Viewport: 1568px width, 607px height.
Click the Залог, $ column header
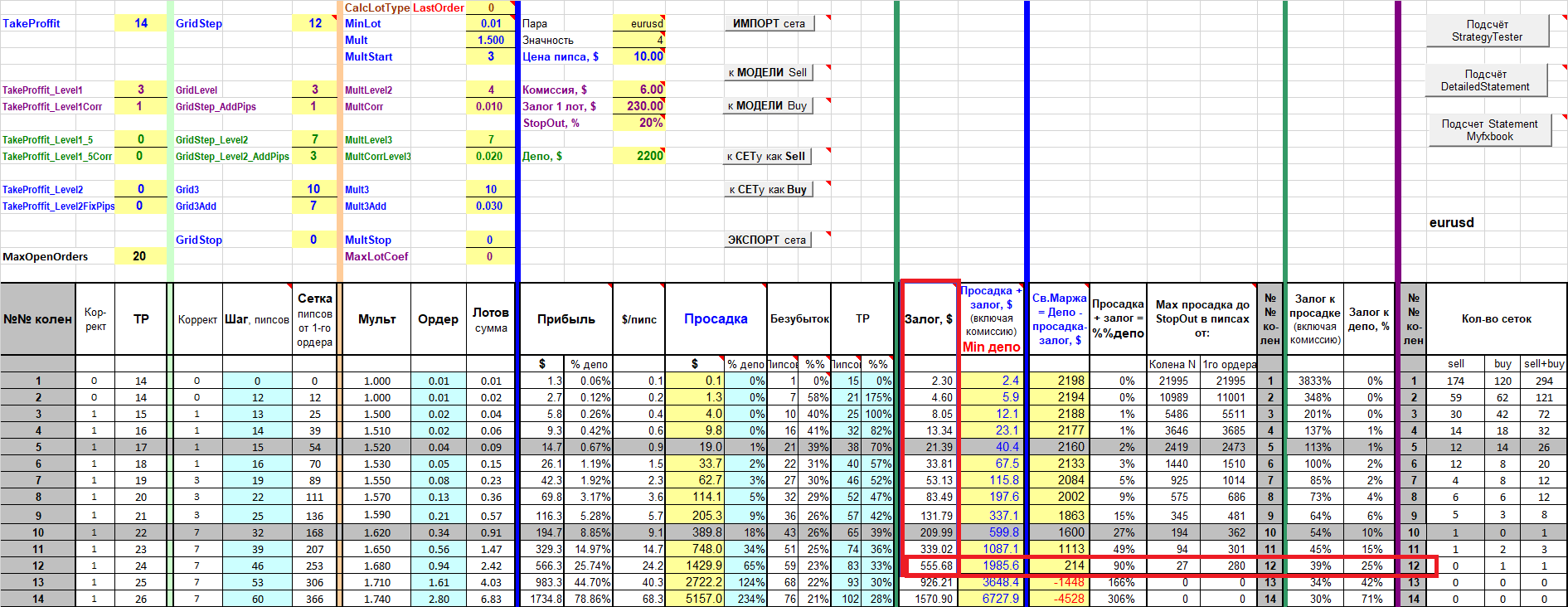pos(928,318)
